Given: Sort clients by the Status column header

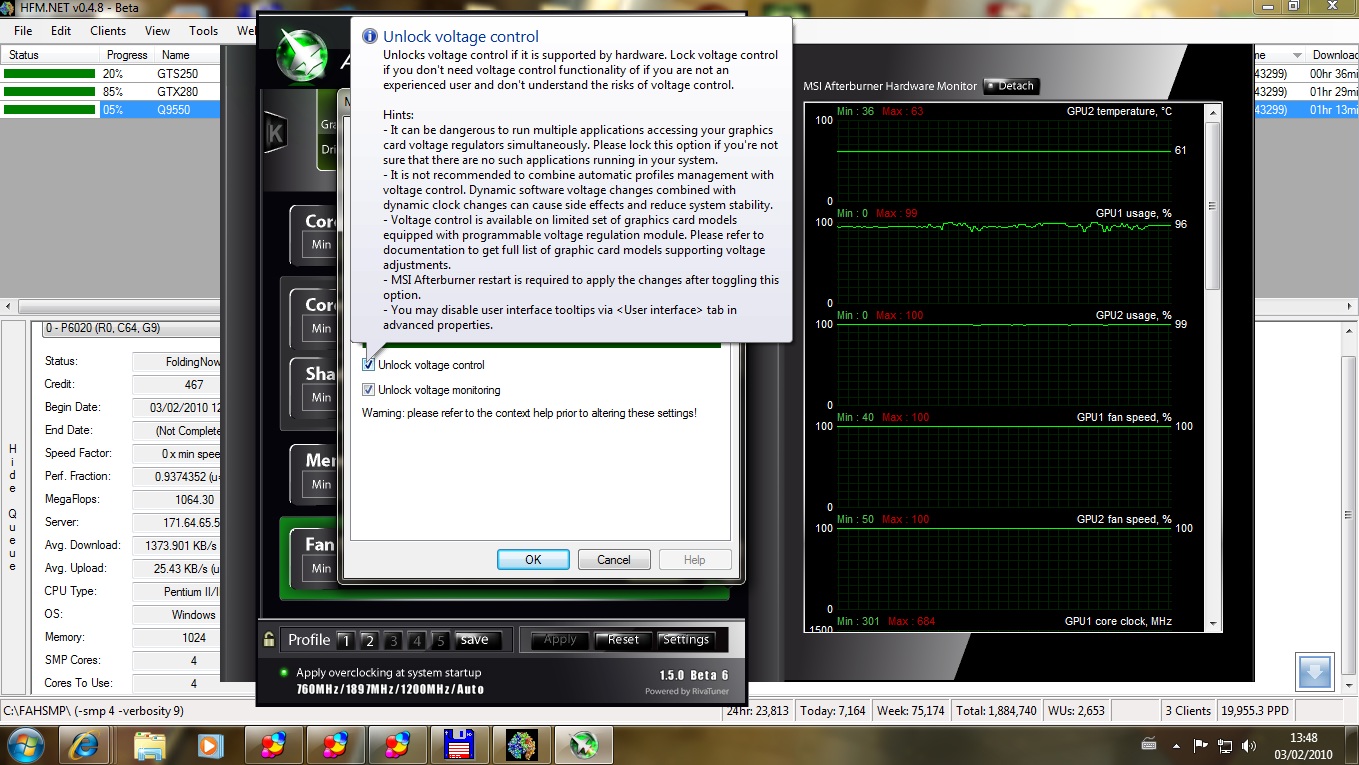Looking at the screenshot, I should [50, 55].
